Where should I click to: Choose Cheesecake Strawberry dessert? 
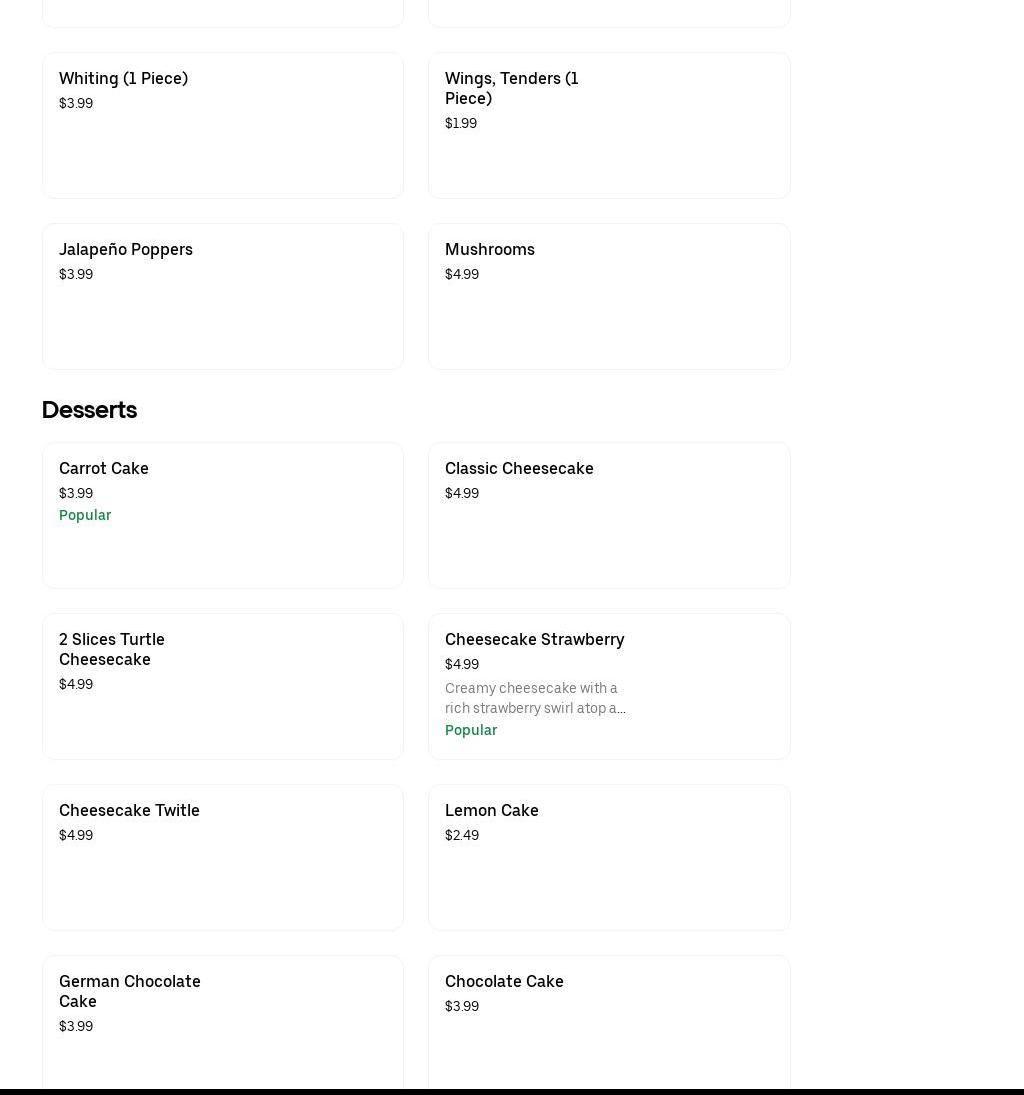pyautogui.click(x=609, y=686)
